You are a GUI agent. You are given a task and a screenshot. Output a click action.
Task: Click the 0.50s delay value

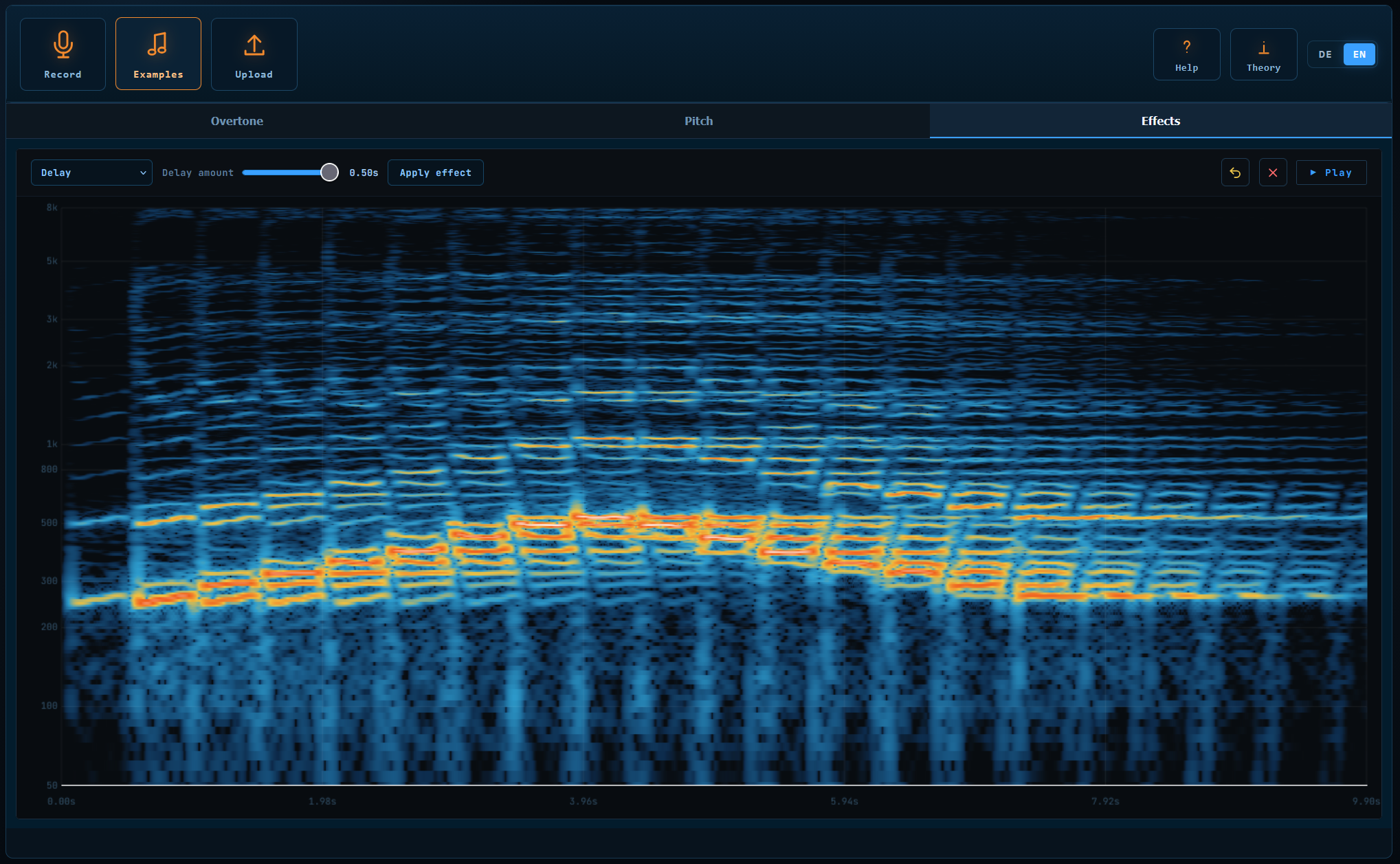pos(364,173)
